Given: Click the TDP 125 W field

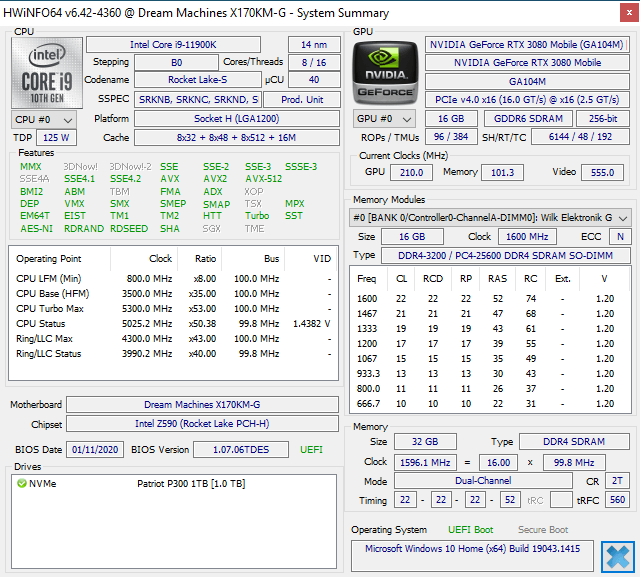Looking at the screenshot, I should point(56,138).
